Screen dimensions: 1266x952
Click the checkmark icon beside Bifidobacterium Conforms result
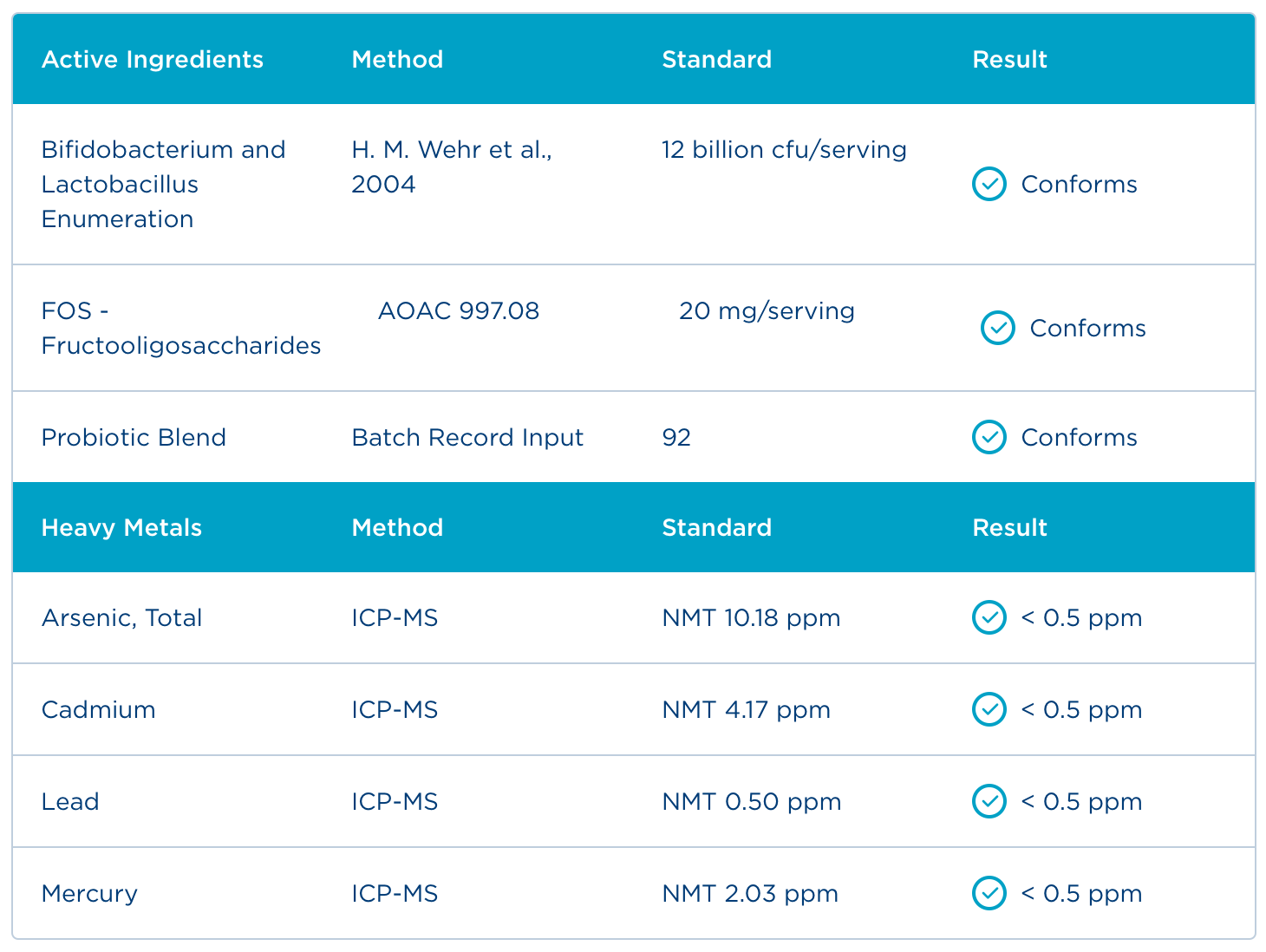click(989, 184)
